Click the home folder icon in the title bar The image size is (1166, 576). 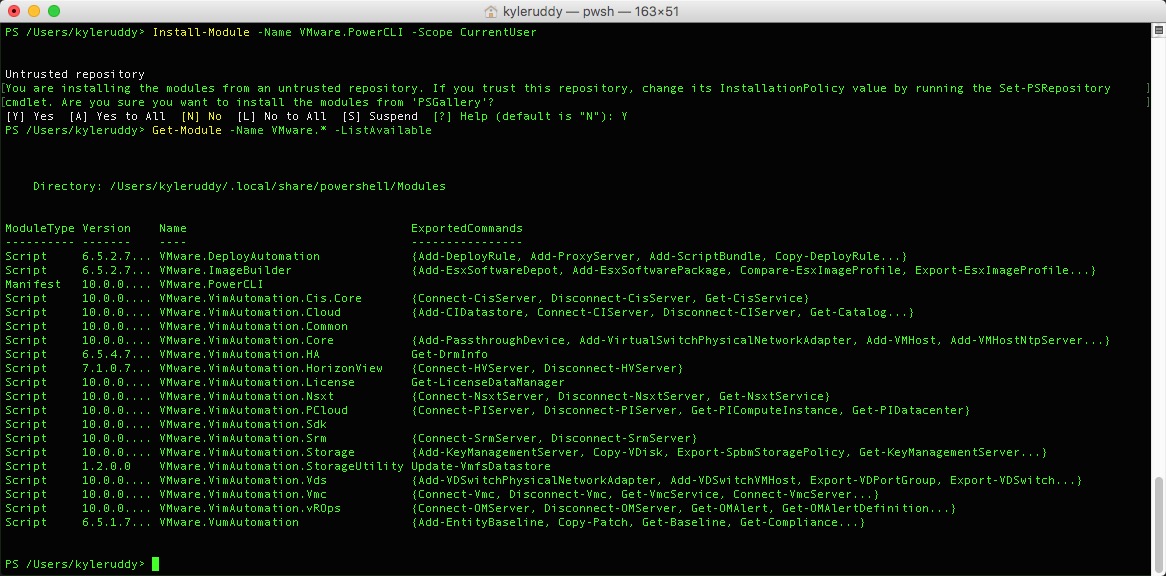click(490, 11)
